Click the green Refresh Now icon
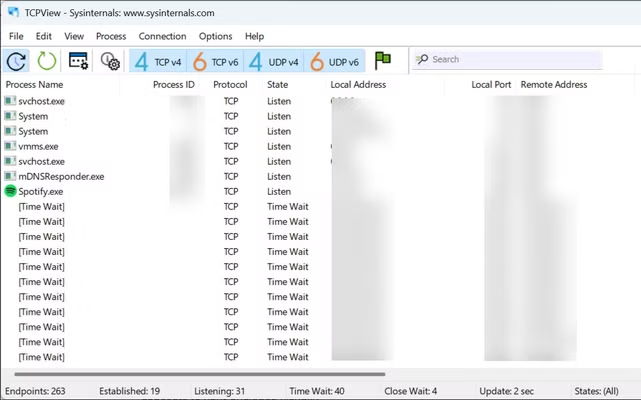This screenshot has height=400, width=641. (47, 61)
